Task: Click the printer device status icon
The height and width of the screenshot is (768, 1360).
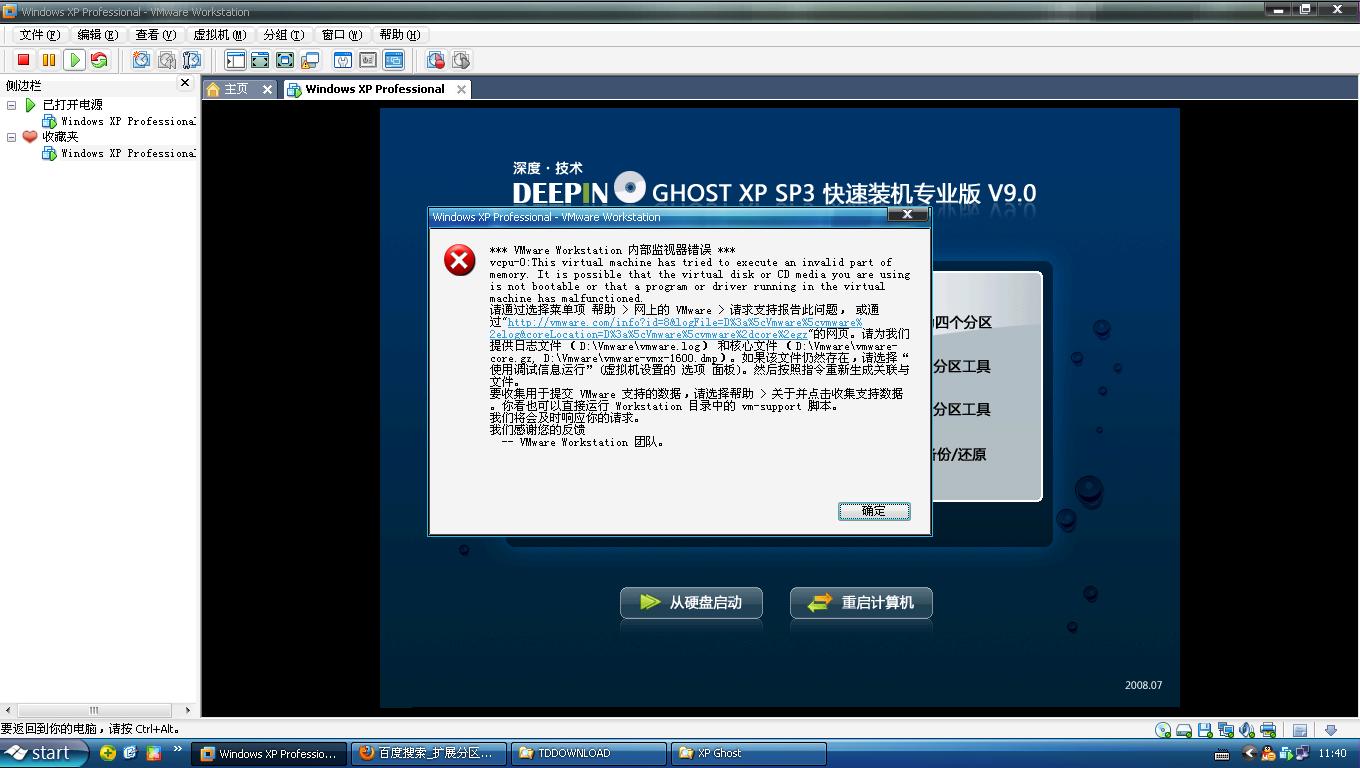Action: (x=1268, y=730)
